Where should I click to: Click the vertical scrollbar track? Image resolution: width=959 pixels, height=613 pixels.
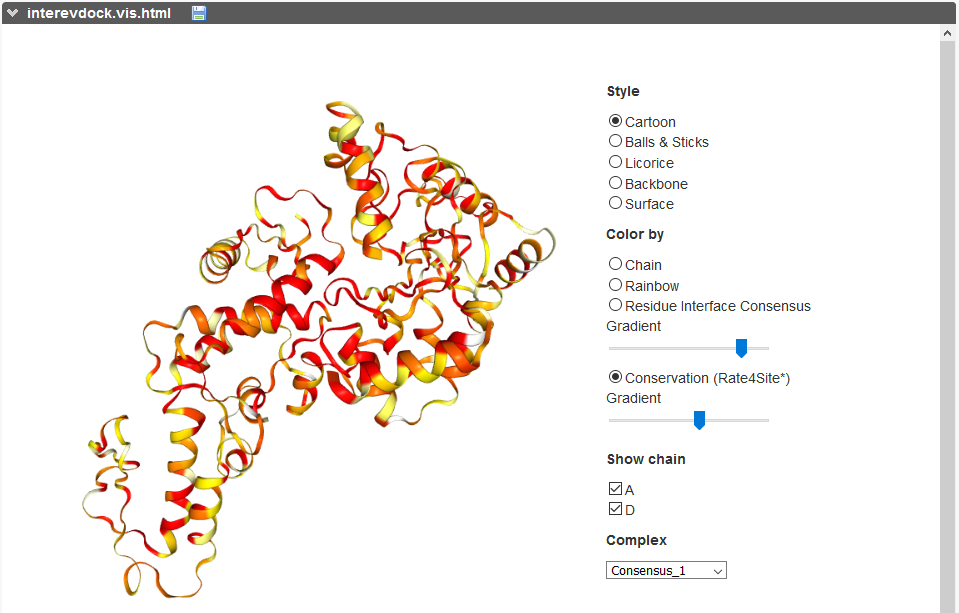coord(947,327)
